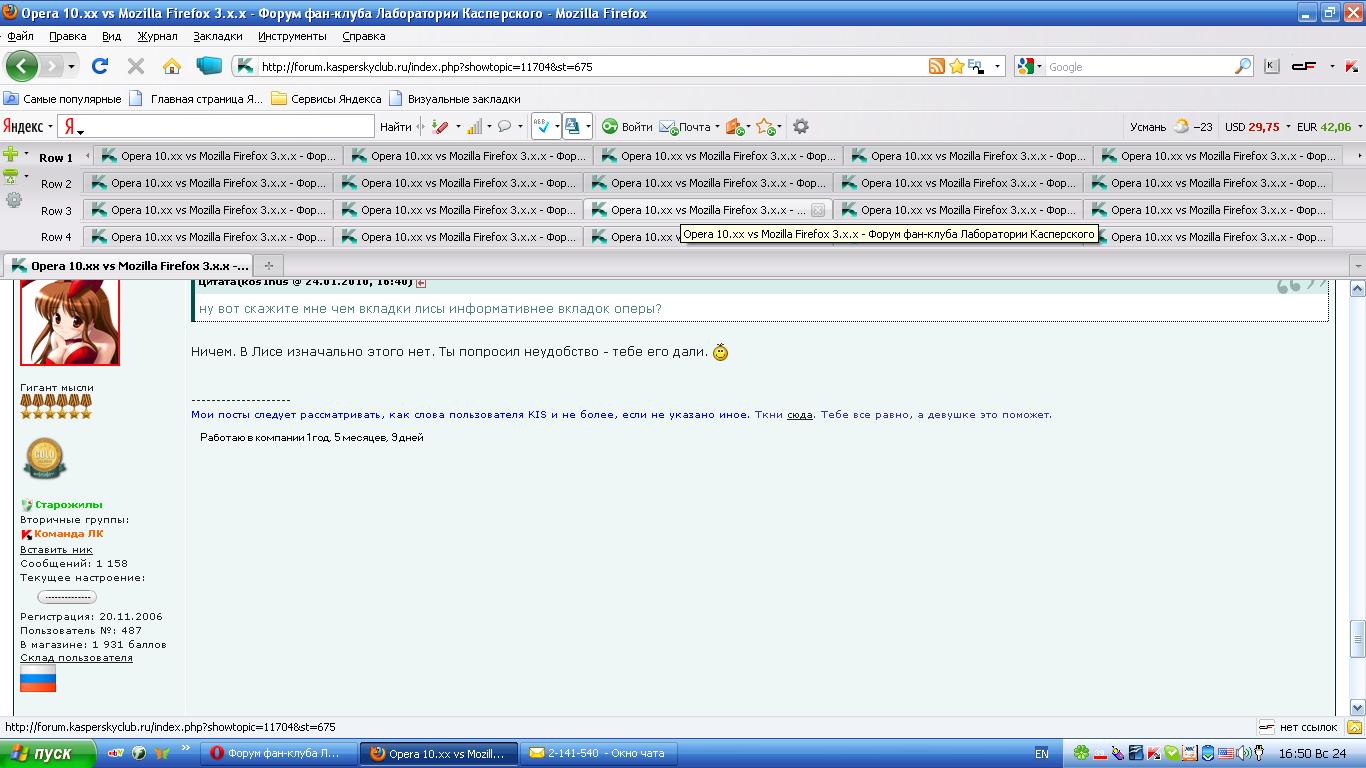Click the page scroll-down arrow
This screenshot has height=768, width=1366.
[1357, 707]
